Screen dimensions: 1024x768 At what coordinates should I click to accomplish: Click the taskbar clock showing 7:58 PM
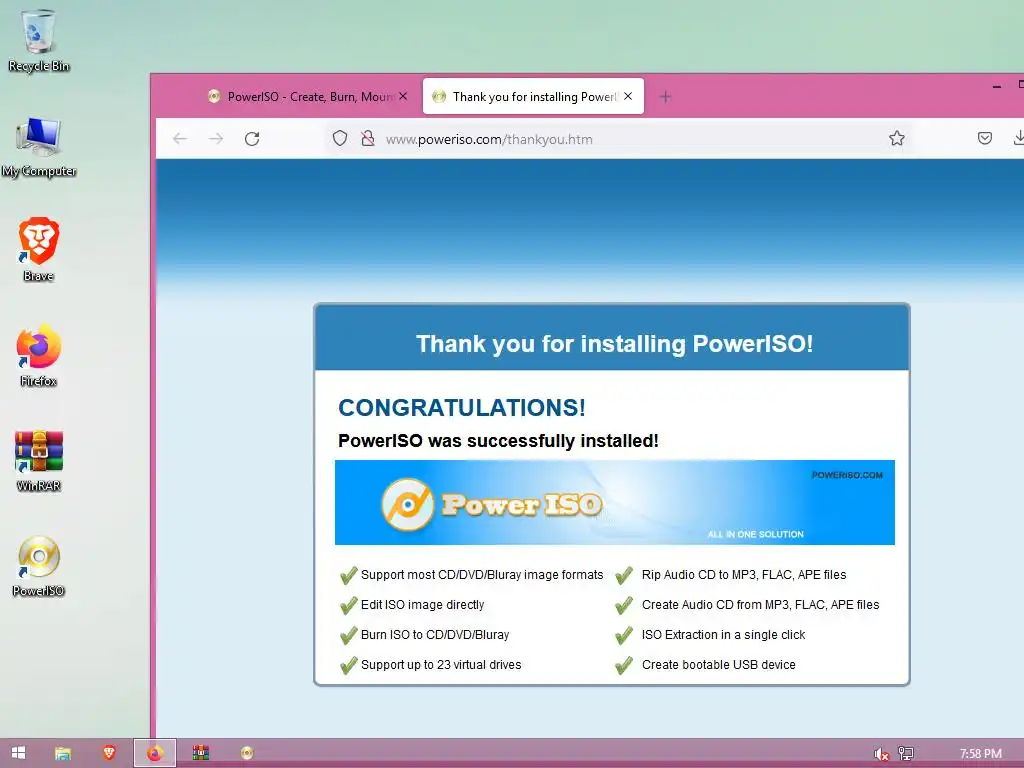980,754
